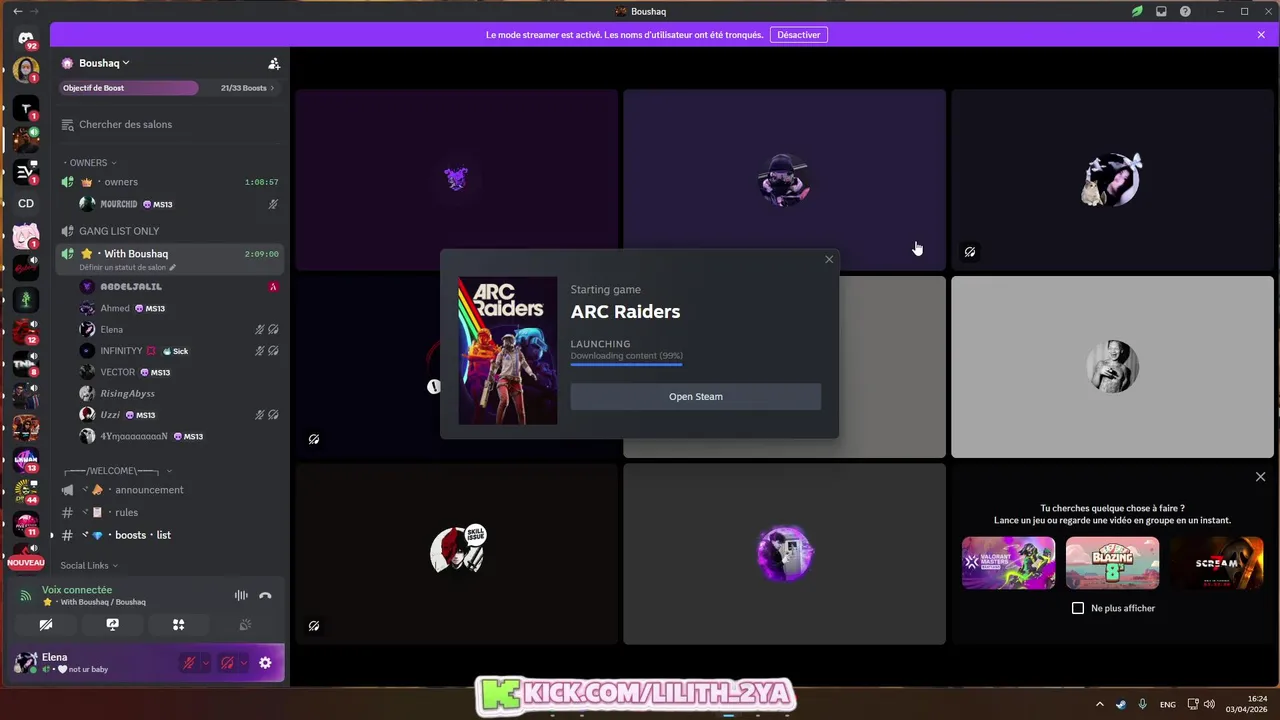Screen dimensions: 1280x720
Task: Open the taskbar volume speaker icon
Action: 1209,704
